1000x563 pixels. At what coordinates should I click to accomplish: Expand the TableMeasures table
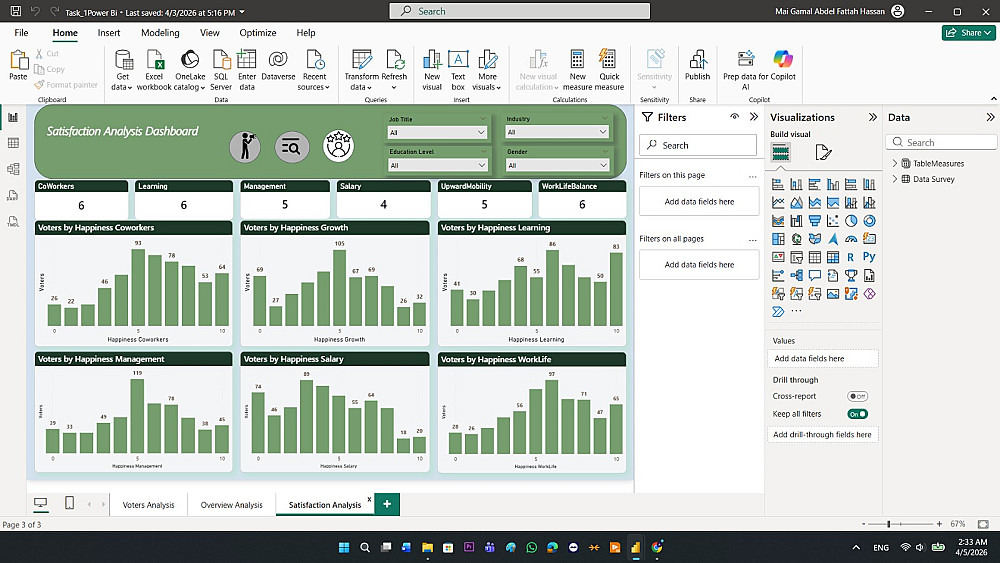pos(895,163)
